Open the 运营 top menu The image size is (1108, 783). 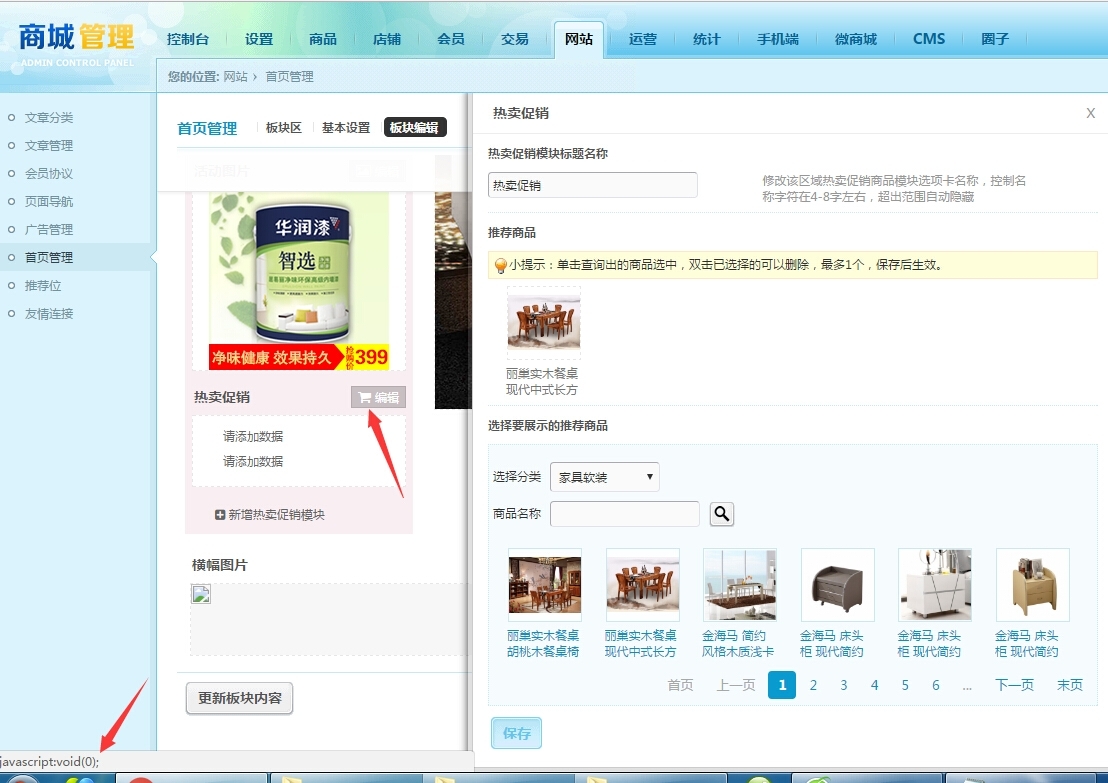click(643, 40)
